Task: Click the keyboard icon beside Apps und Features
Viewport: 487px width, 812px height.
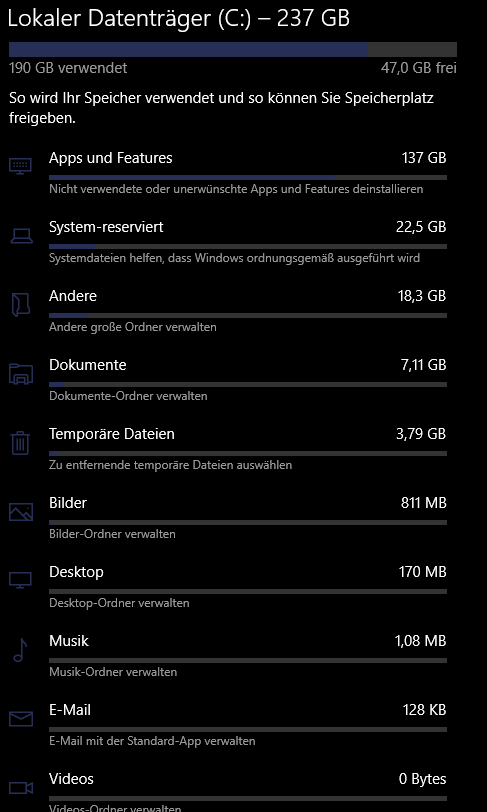Action: (20, 166)
